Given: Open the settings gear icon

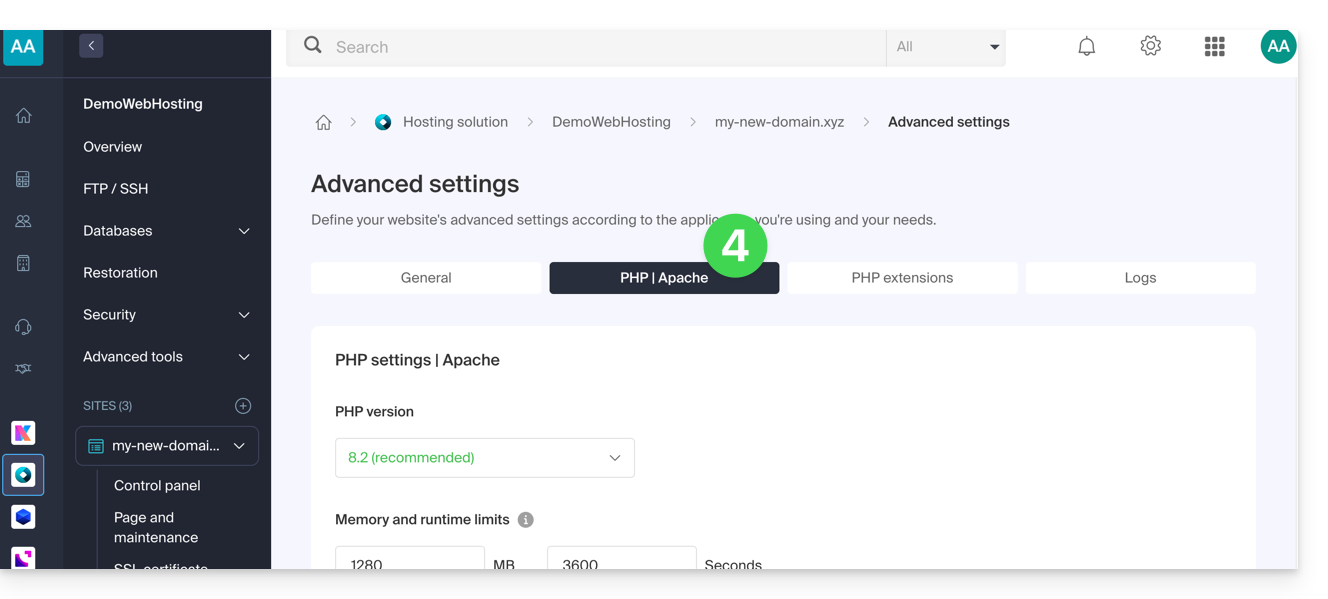Looking at the screenshot, I should pos(1150,47).
